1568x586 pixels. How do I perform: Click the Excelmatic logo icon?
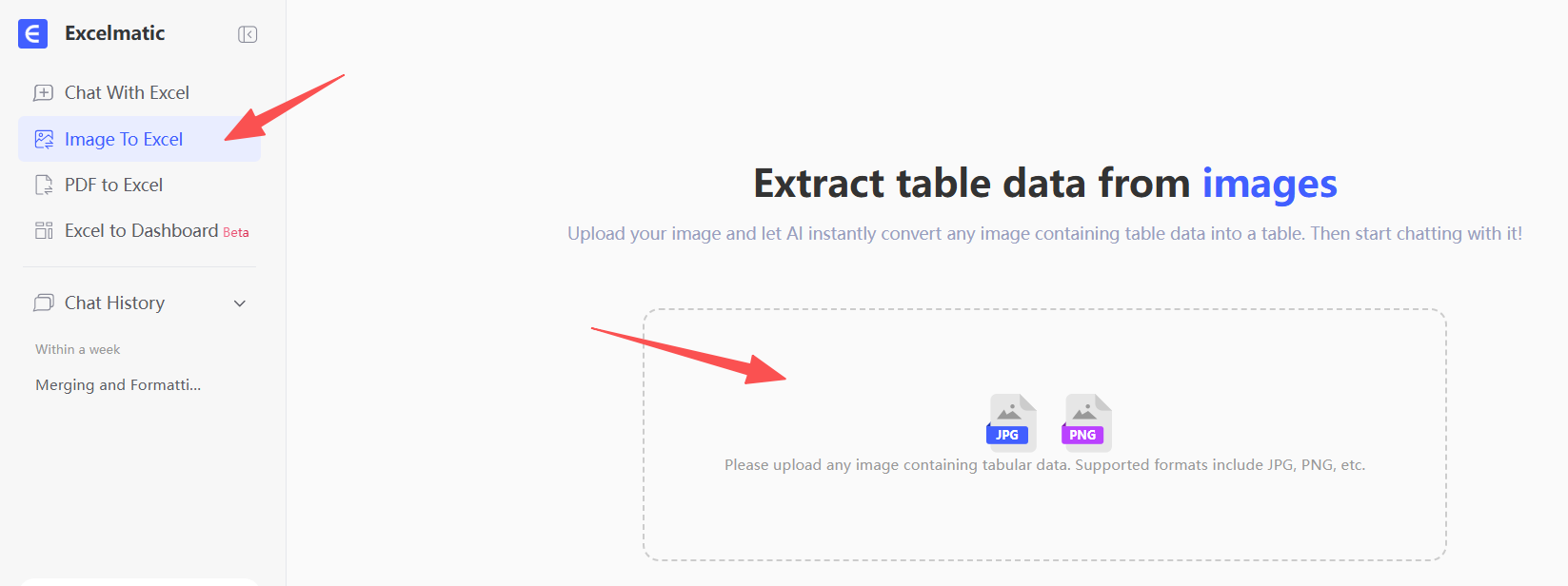click(32, 33)
